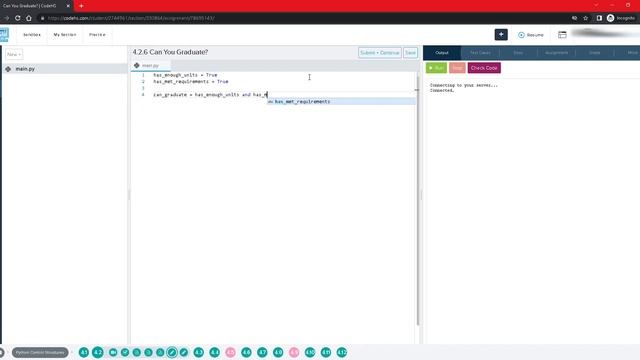Go to lesson 4.6
The height and width of the screenshot is (360, 640).
[246, 352]
